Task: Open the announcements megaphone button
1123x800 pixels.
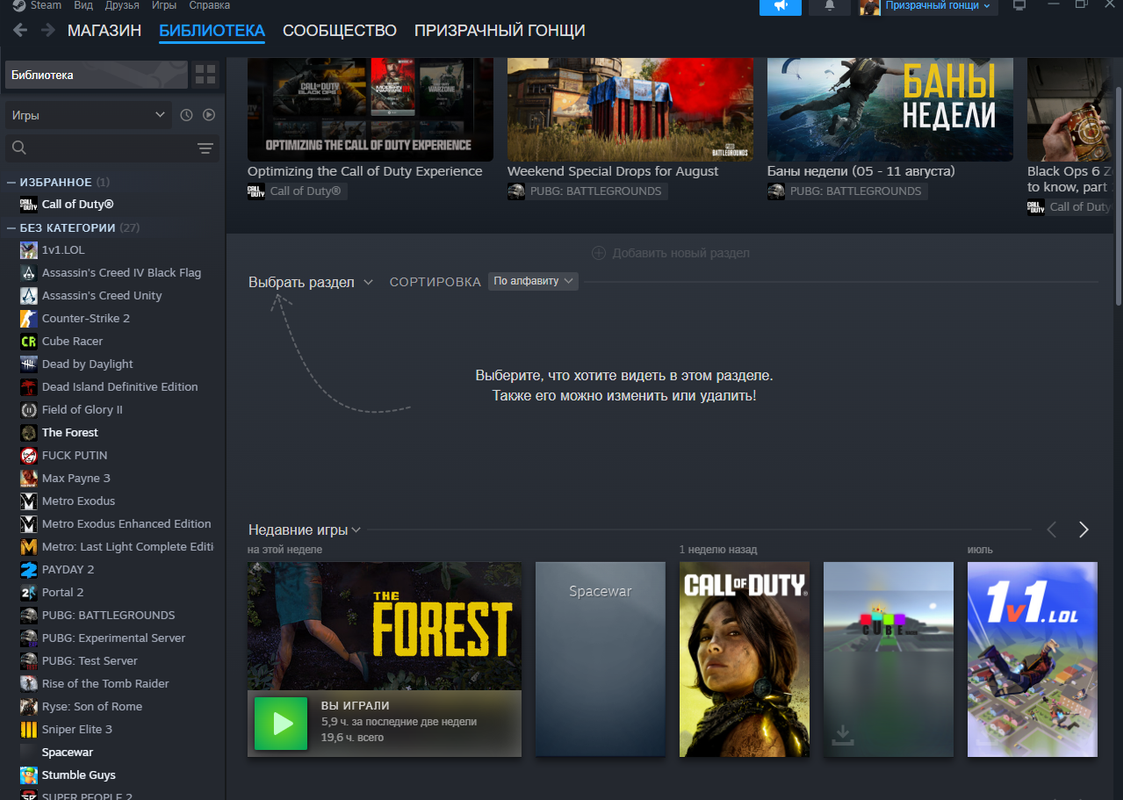Action: coord(780,6)
